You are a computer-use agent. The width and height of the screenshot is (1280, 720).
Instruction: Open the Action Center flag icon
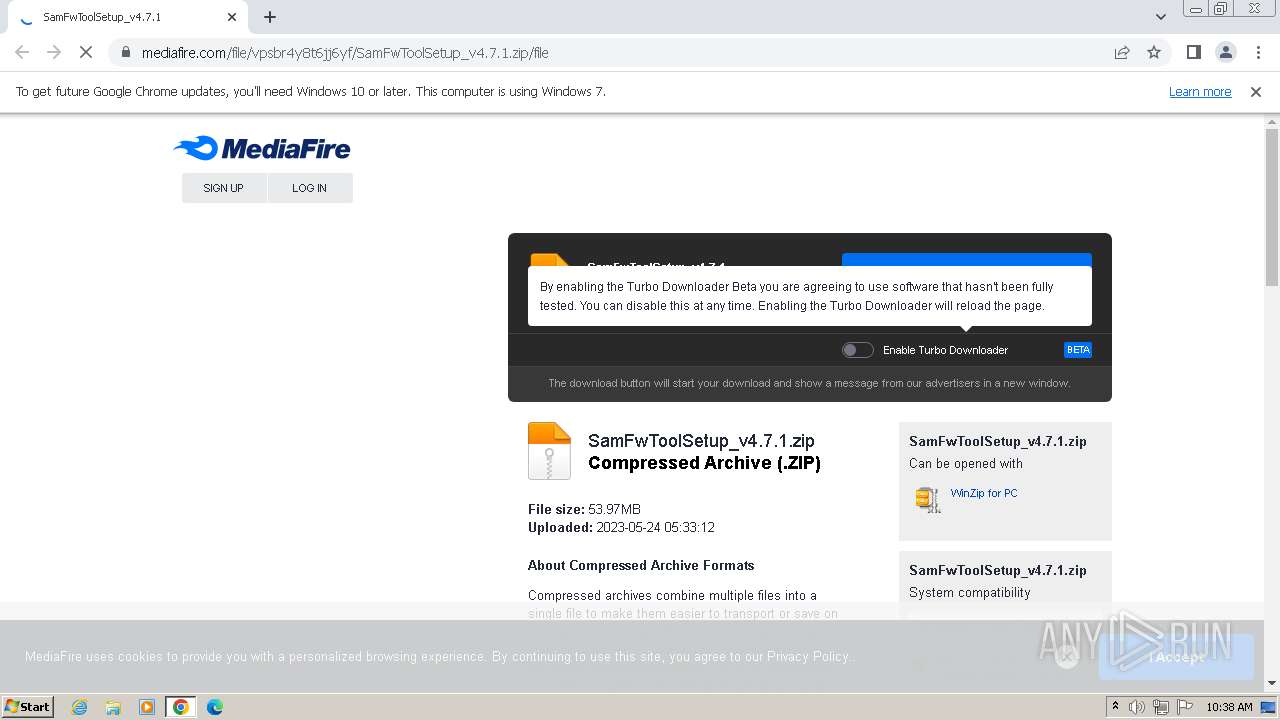pos(1184,707)
